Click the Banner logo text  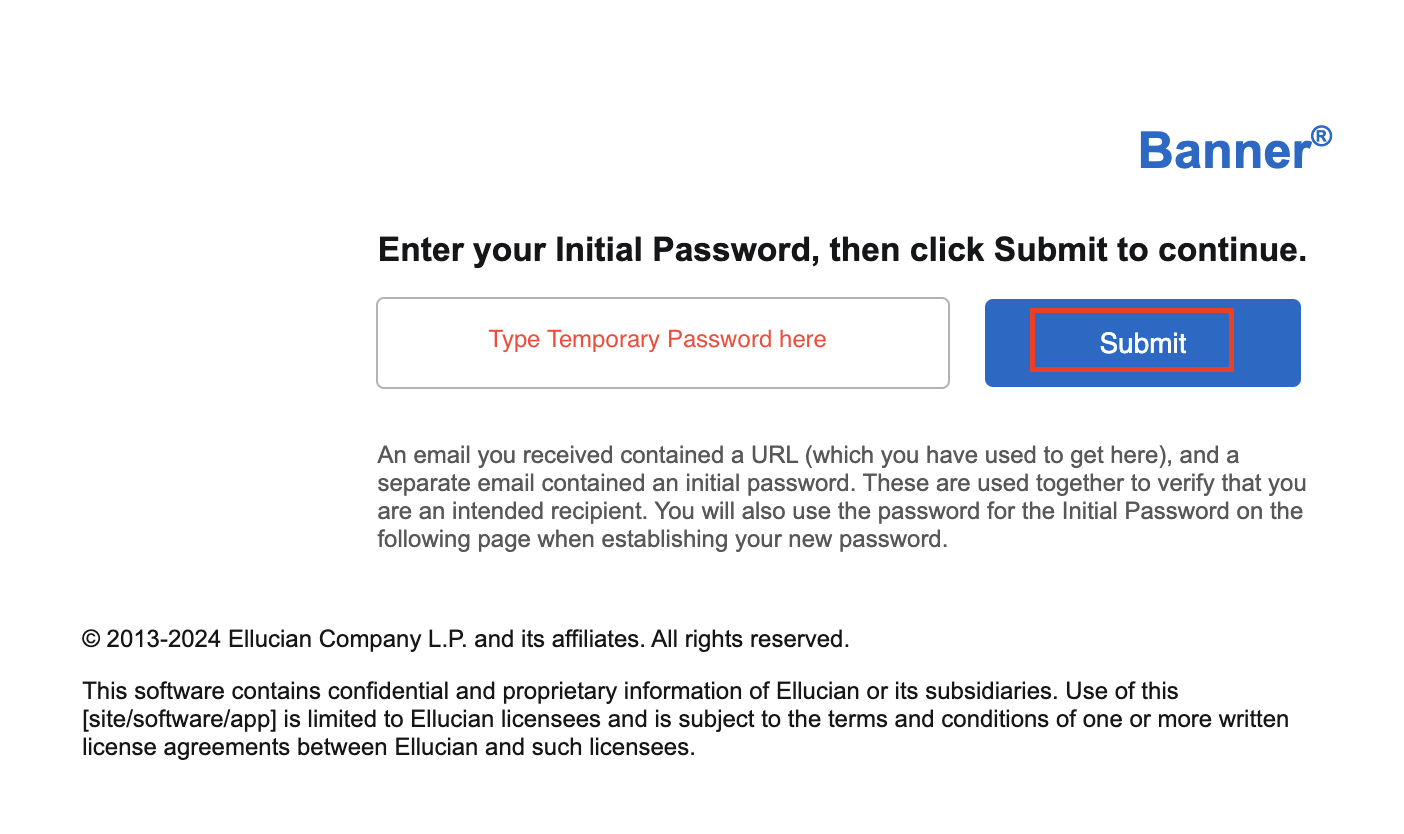(x=1224, y=150)
